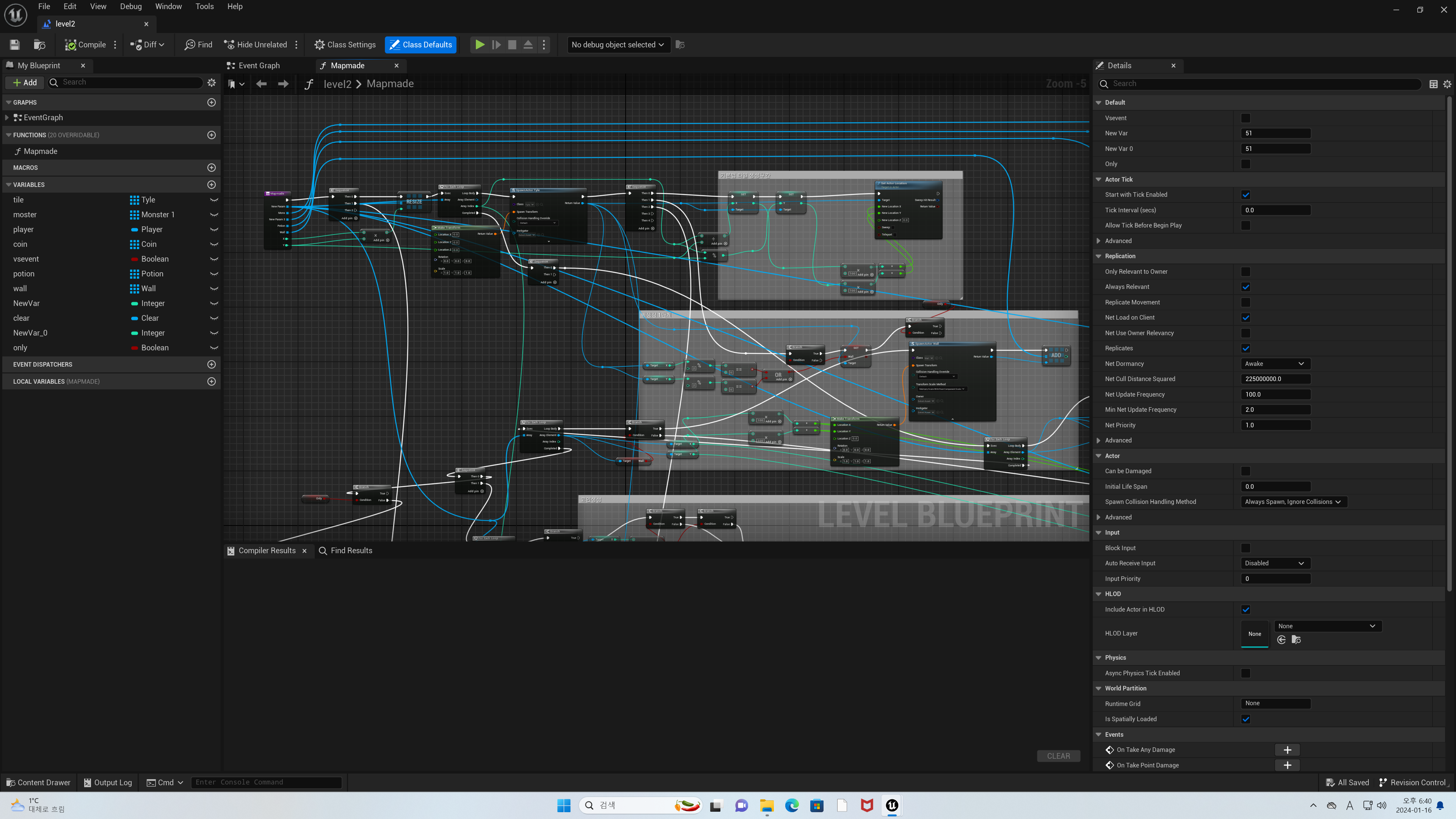Open Details panel settings gear

coord(1447,84)
